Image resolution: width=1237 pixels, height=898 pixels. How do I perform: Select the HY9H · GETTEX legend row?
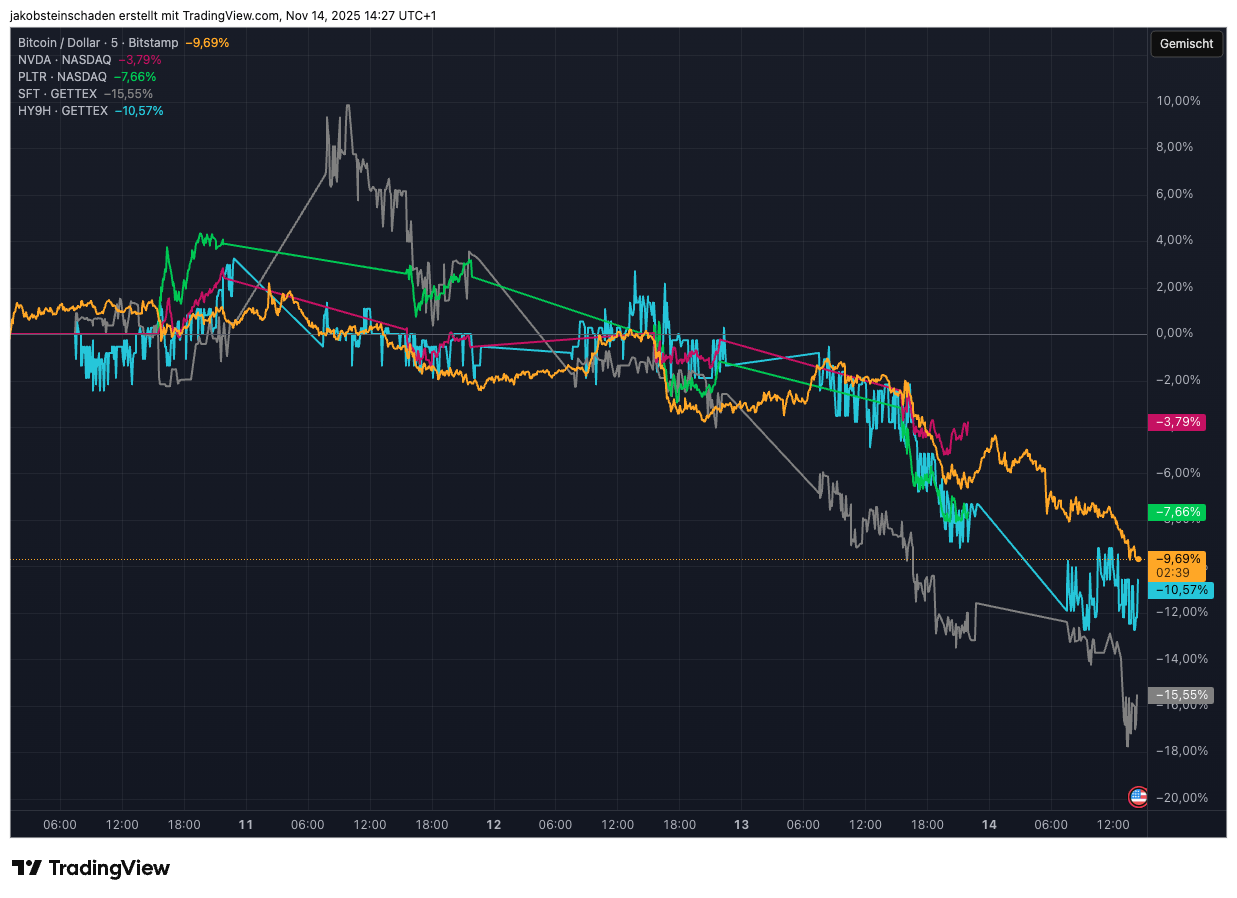[x=90, y=111]
